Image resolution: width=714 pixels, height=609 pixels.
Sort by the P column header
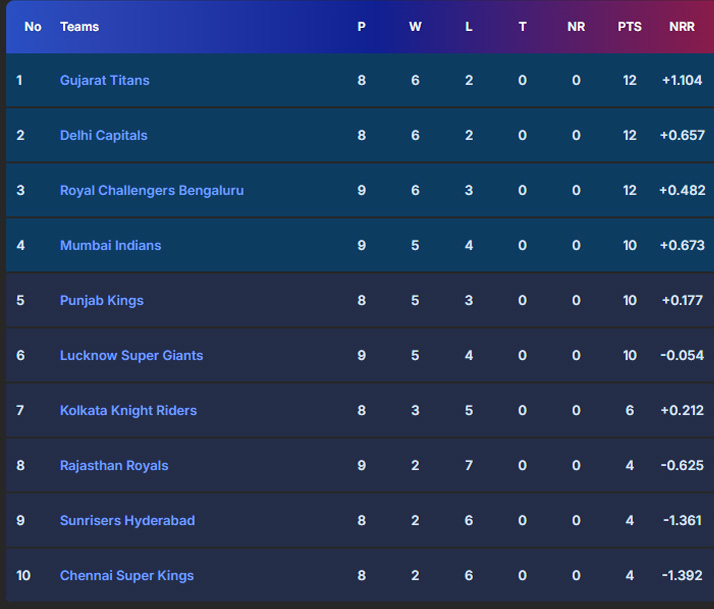tap(362, 27)
